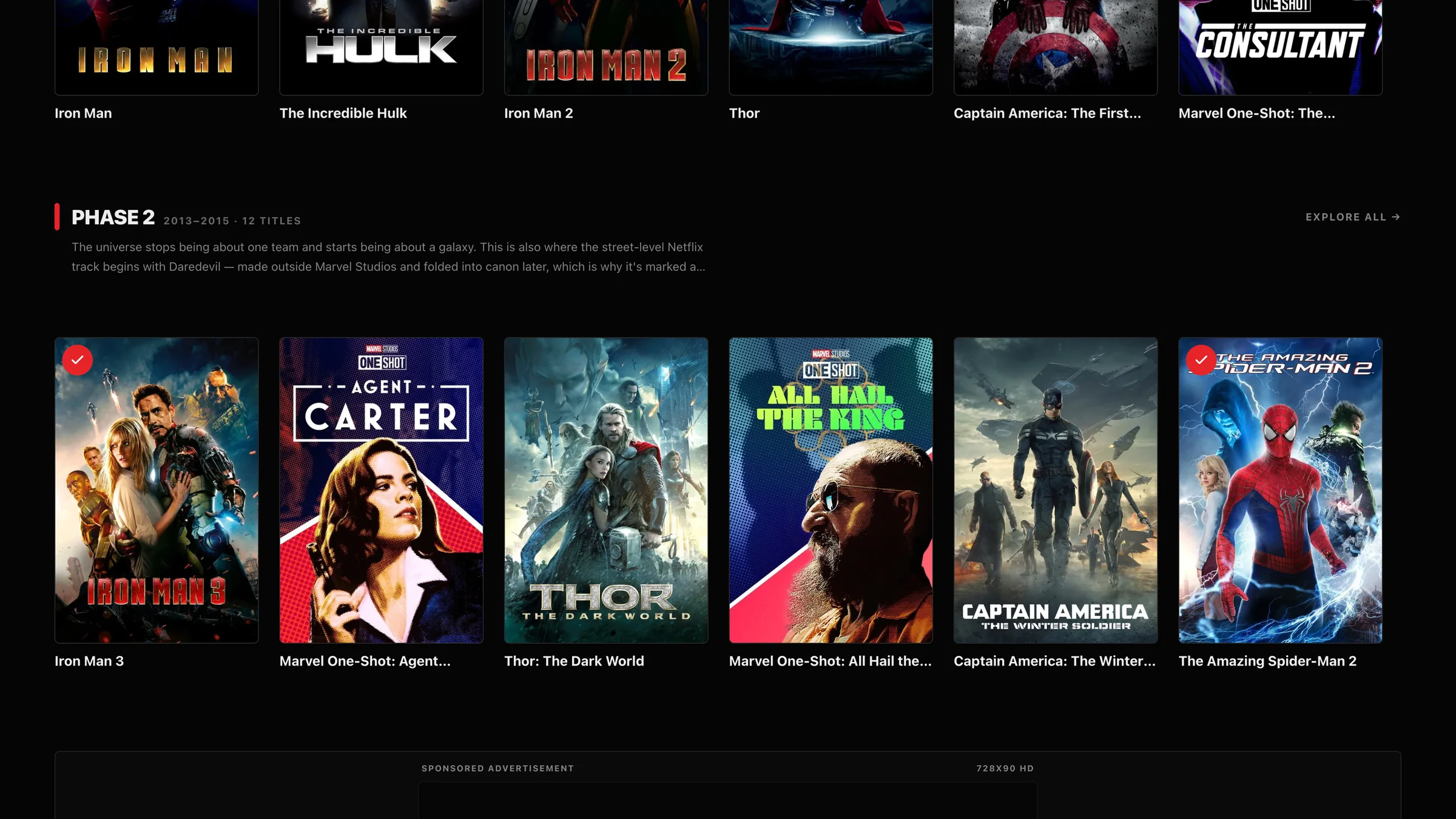Image resolution: width=1456 pixels, height=819 pixels.
Task: Click the Iron Man title text
Action: click(83, 113)
